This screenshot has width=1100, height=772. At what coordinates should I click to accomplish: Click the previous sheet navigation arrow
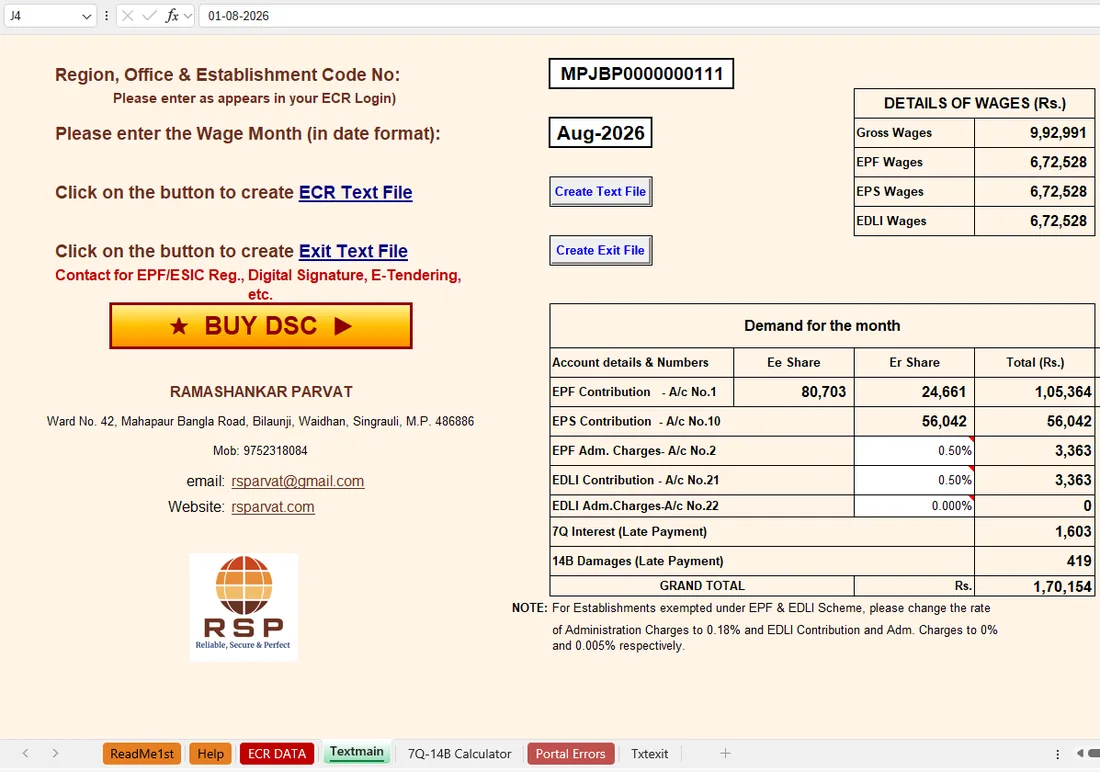tap(25, 753)
